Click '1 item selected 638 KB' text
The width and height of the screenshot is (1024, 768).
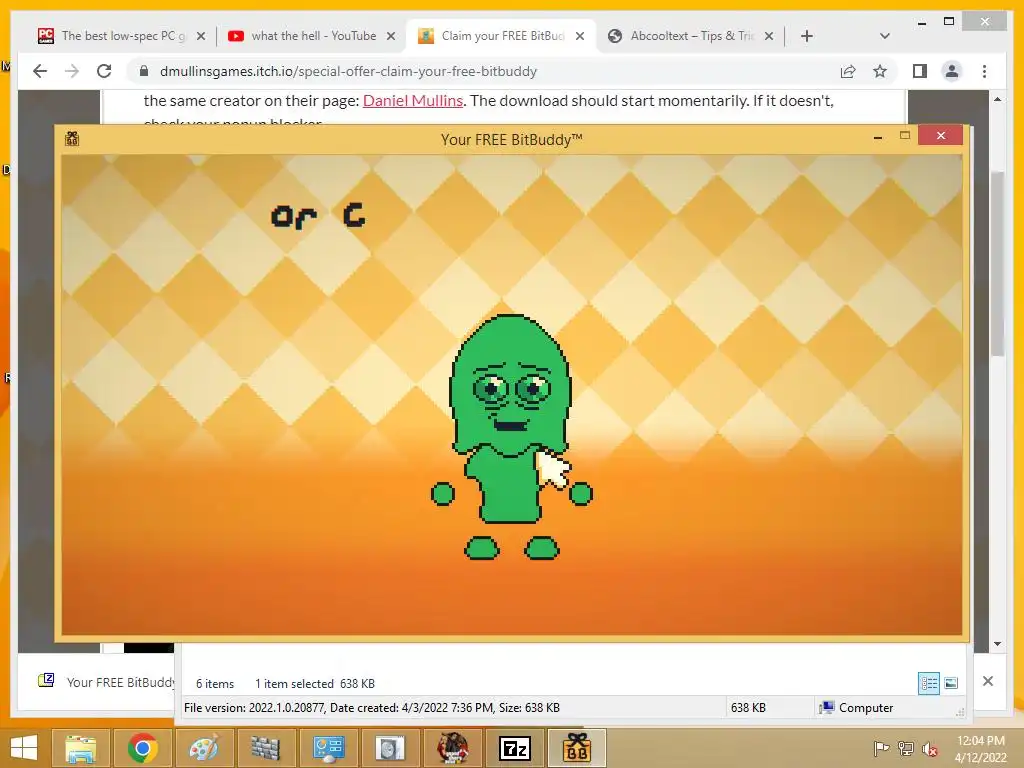coord(315,684)
